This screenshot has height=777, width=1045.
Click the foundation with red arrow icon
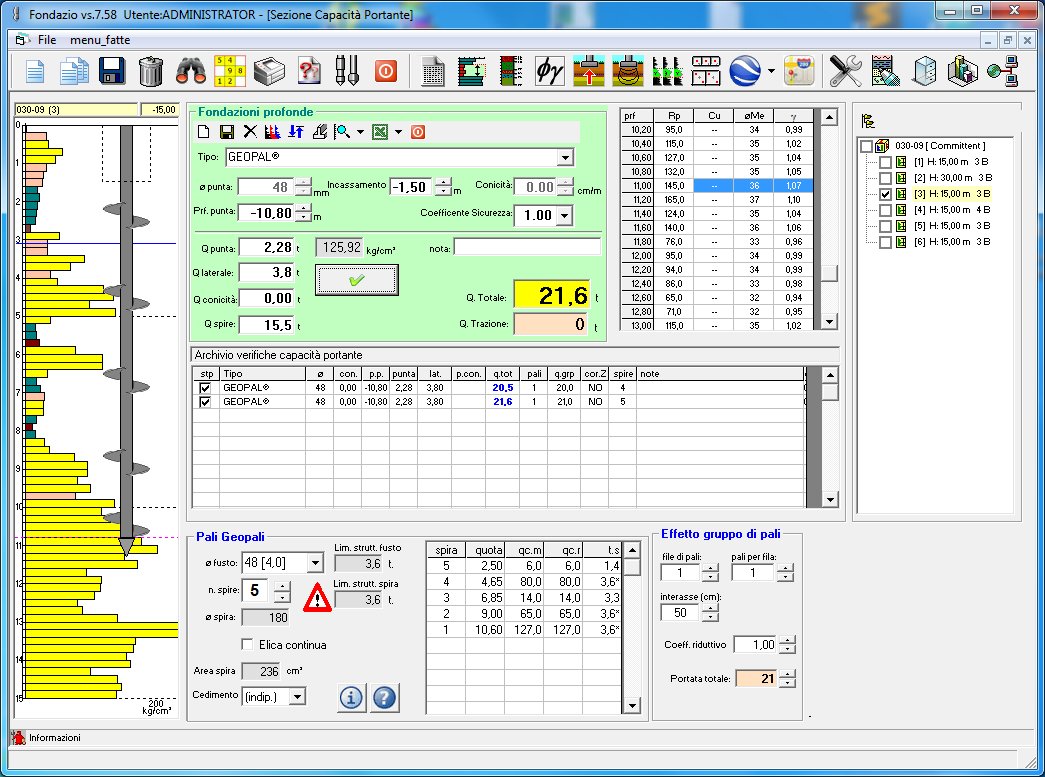tap(588, 71)
